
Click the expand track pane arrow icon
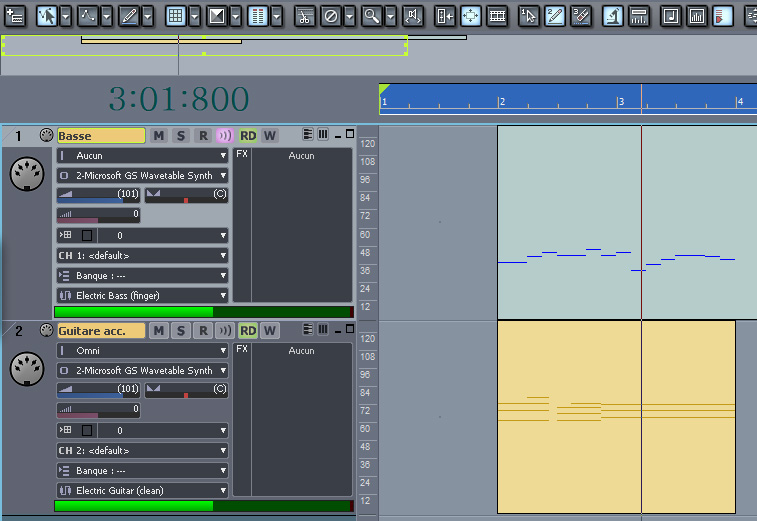(445, 16)
